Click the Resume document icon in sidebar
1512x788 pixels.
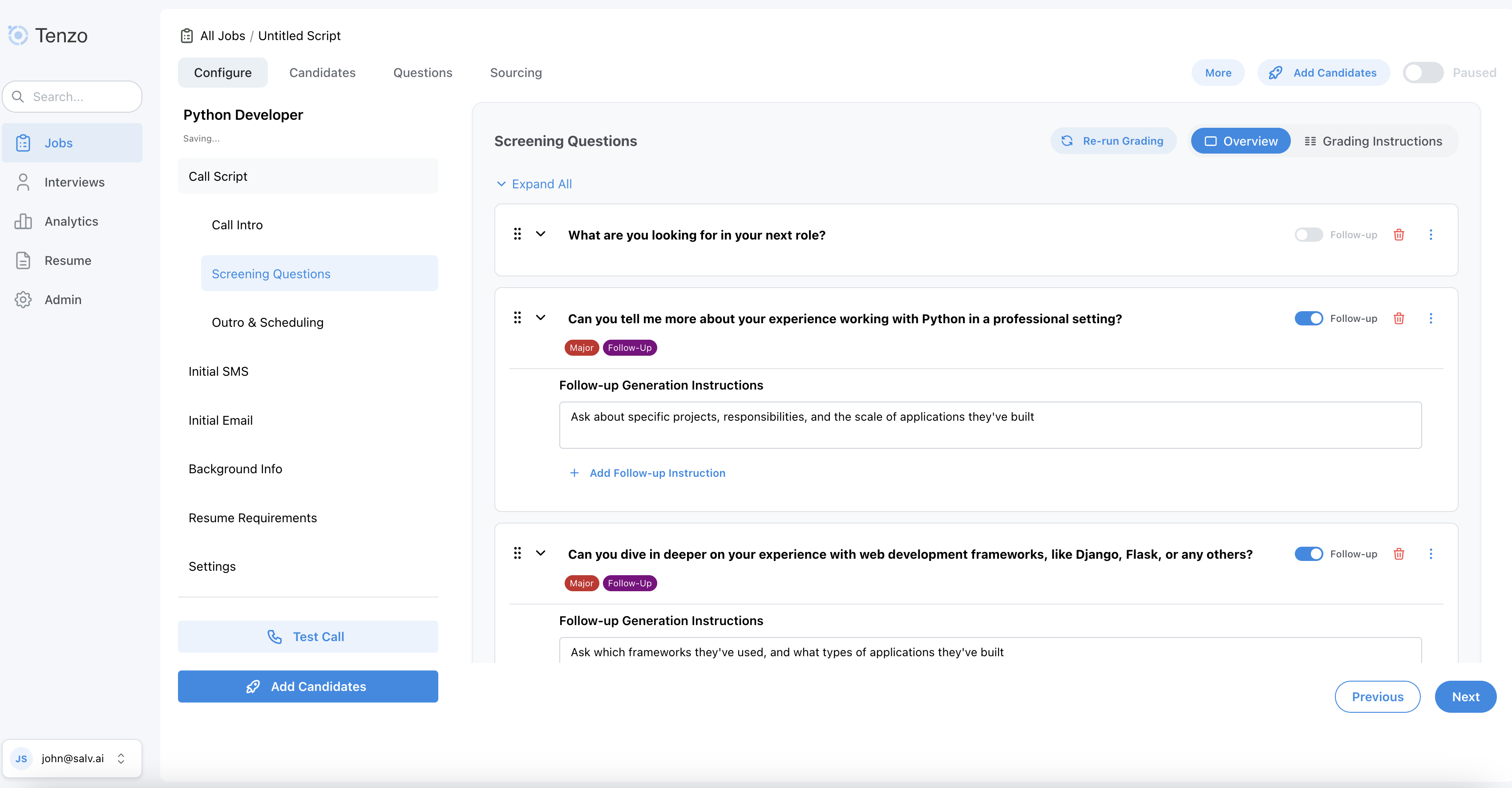point(23,260)
